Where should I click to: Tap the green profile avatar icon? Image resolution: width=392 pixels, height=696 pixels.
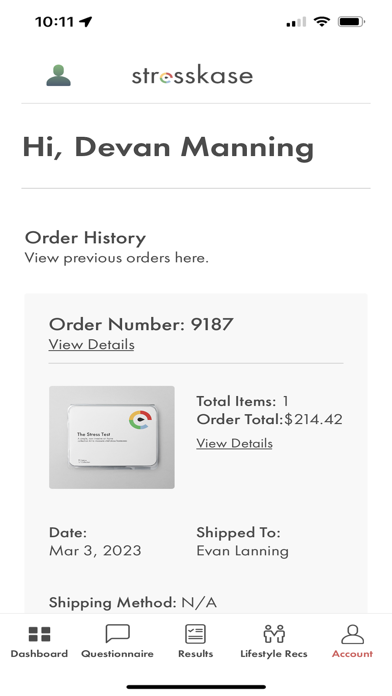coord(59,75)
